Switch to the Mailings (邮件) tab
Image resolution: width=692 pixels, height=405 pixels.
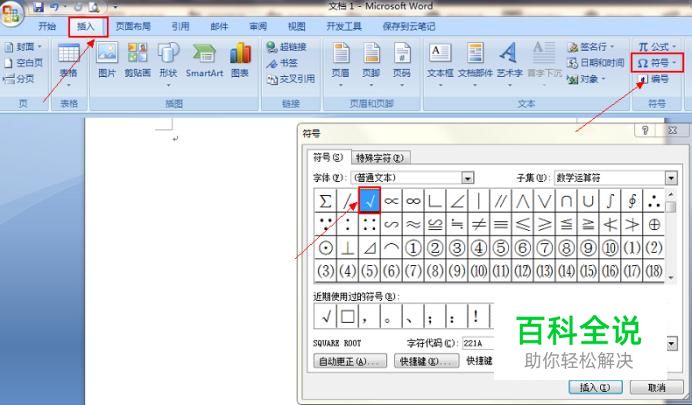click(x=219, y=26)
